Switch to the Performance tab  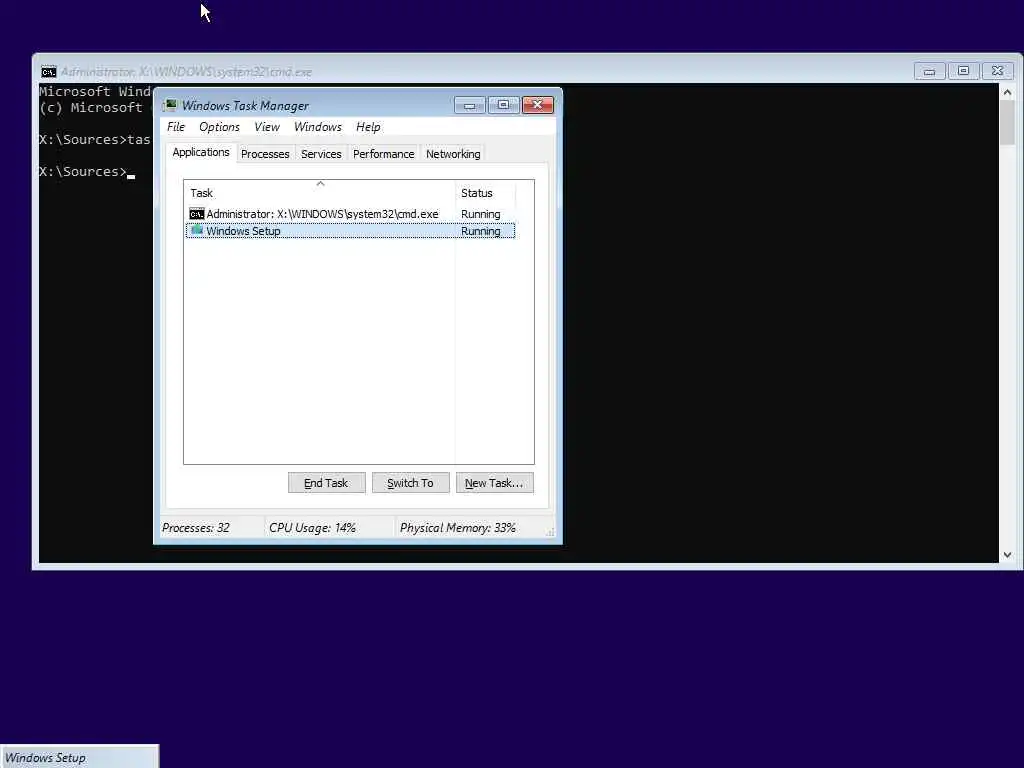383,154
